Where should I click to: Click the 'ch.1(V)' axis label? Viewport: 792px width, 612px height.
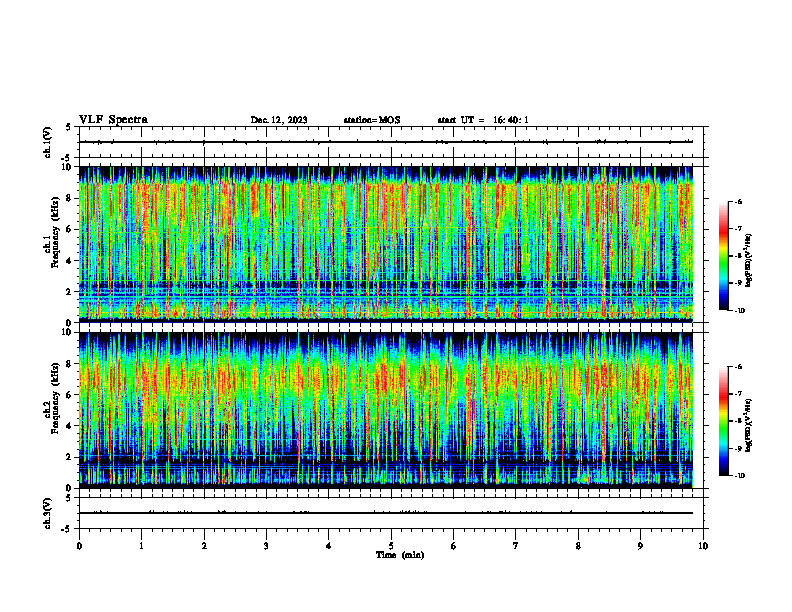(x=47, y=142)
